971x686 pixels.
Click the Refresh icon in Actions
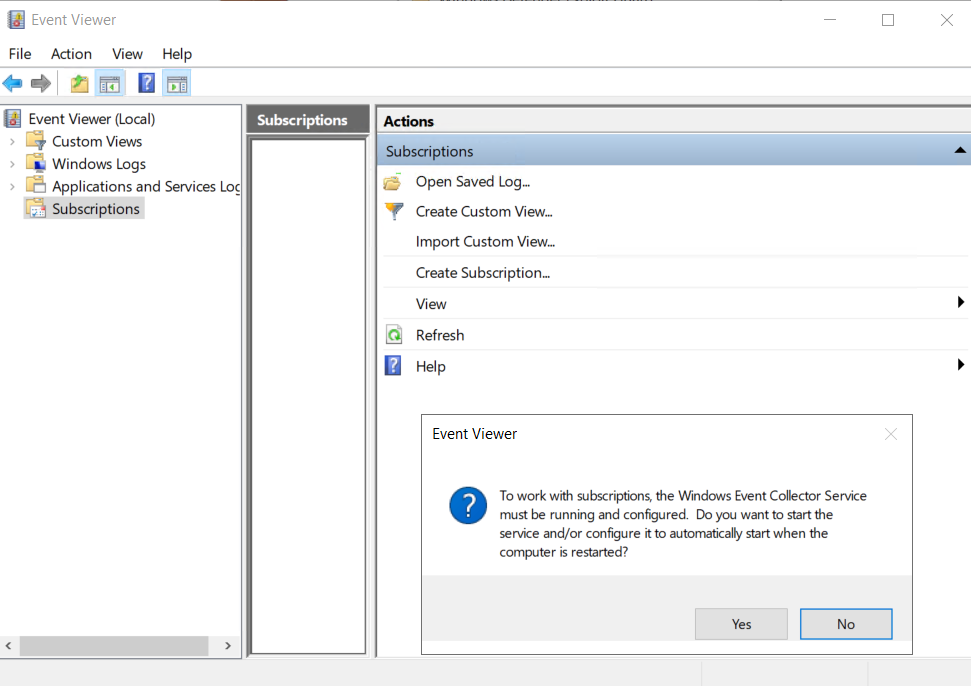coord(394,335)
